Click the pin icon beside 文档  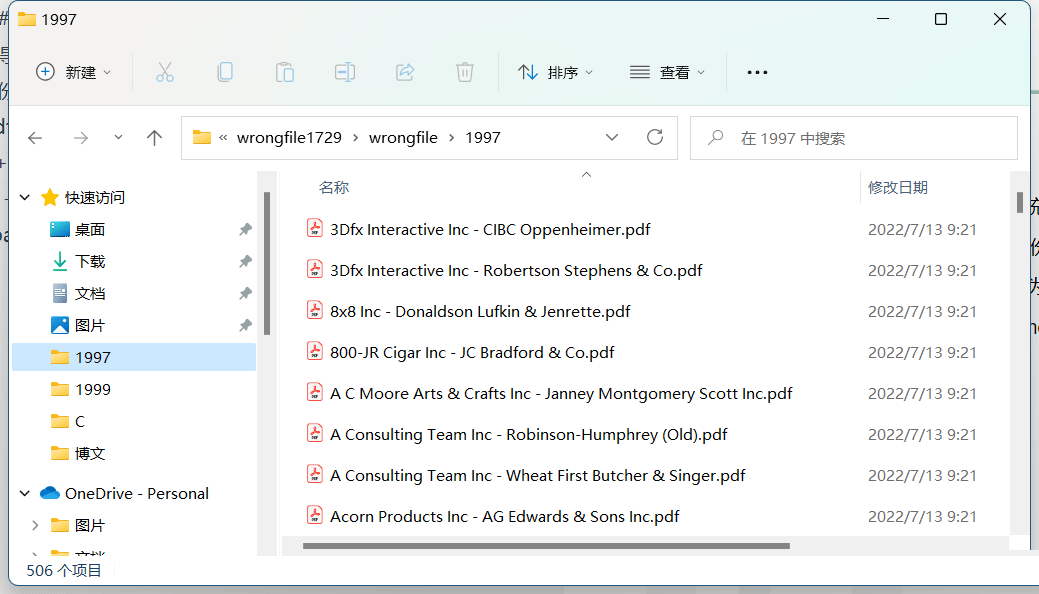pyautogui.click(x=245, y=293)
